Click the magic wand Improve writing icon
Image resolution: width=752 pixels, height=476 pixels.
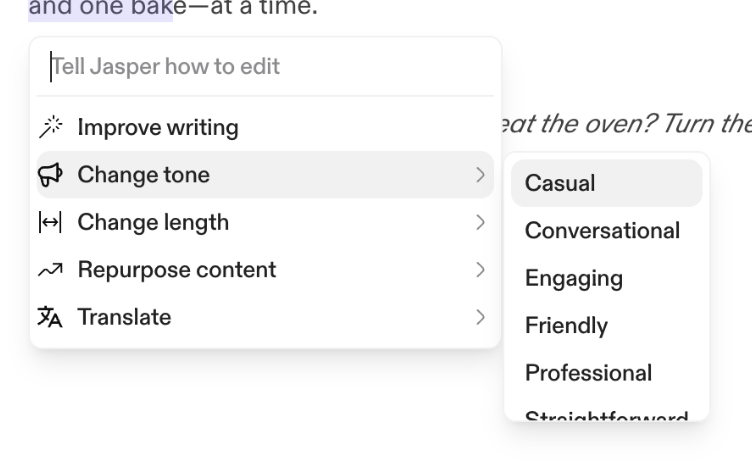(50, 128)
